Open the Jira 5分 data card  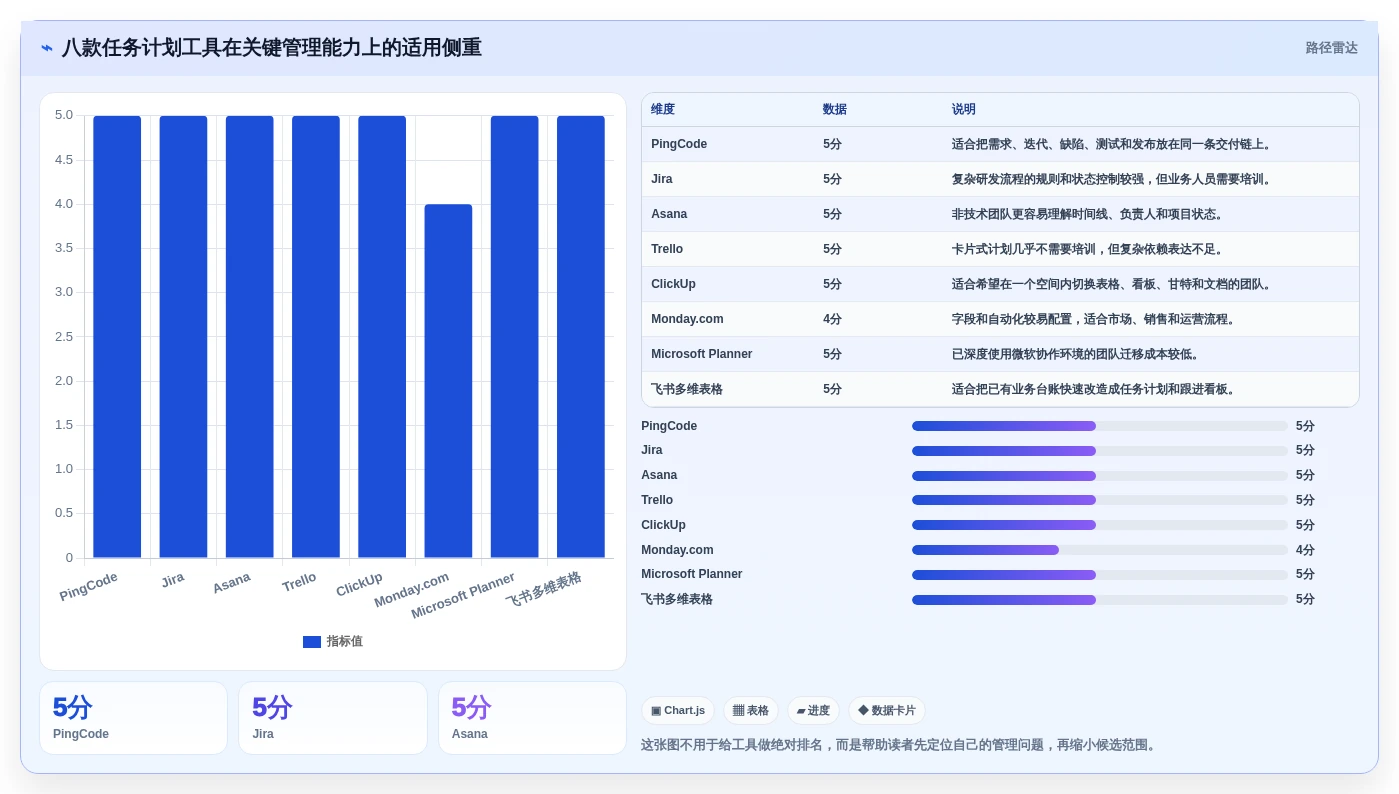pos(333,718)
